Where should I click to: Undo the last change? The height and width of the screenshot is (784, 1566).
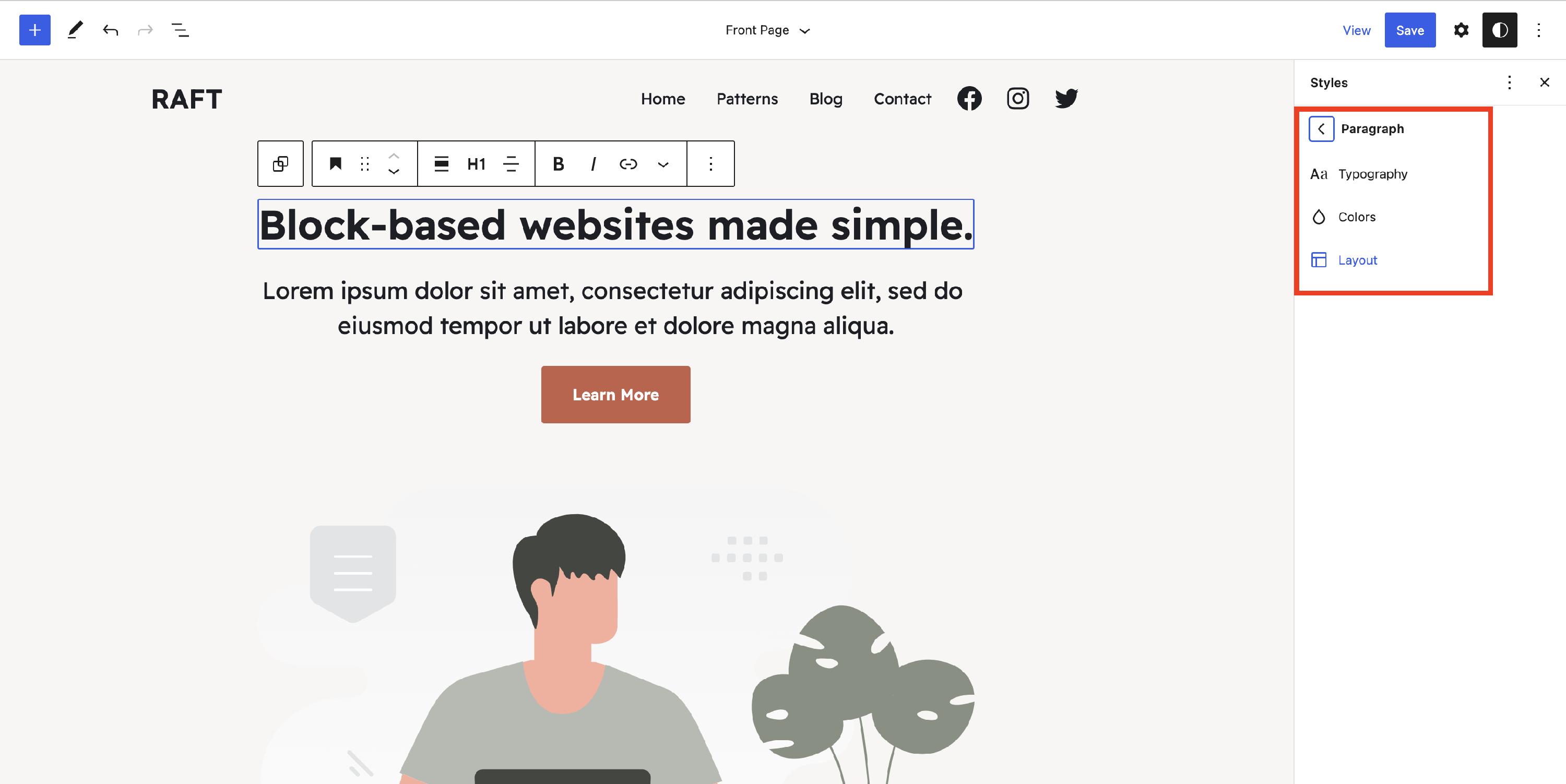click(110, 30)
